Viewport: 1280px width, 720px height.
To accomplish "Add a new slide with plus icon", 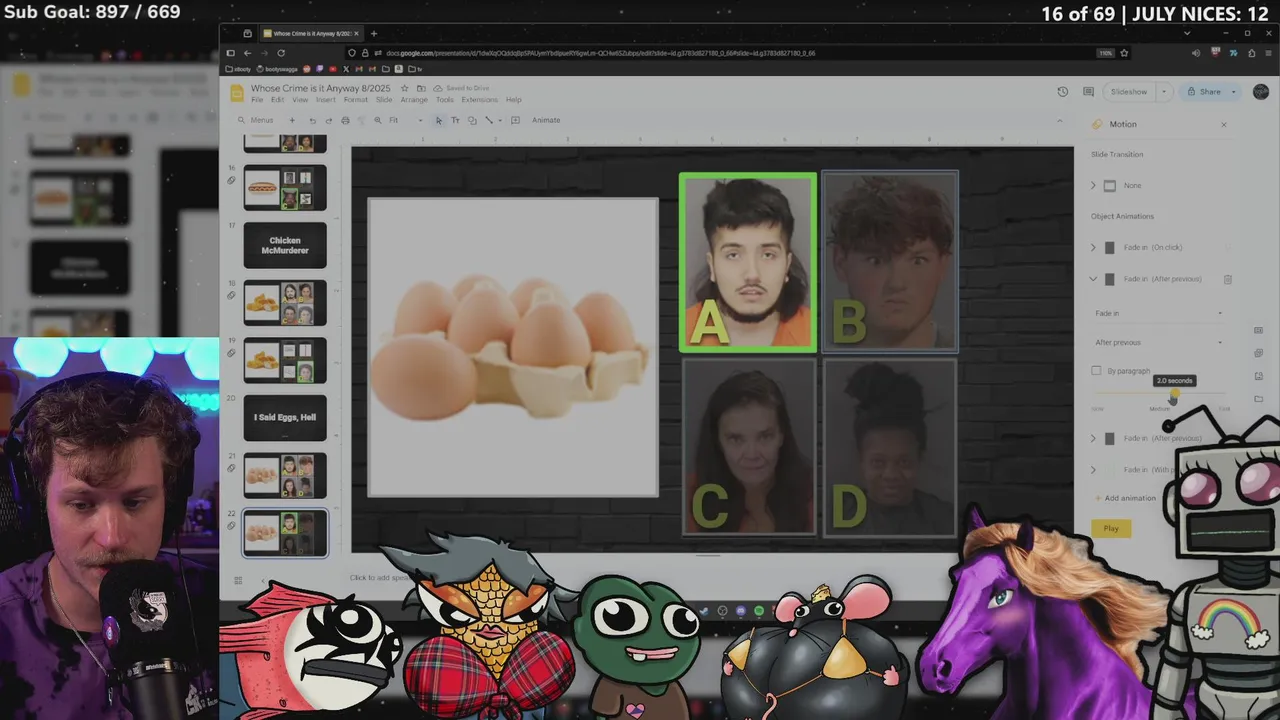I will point(292,120).
